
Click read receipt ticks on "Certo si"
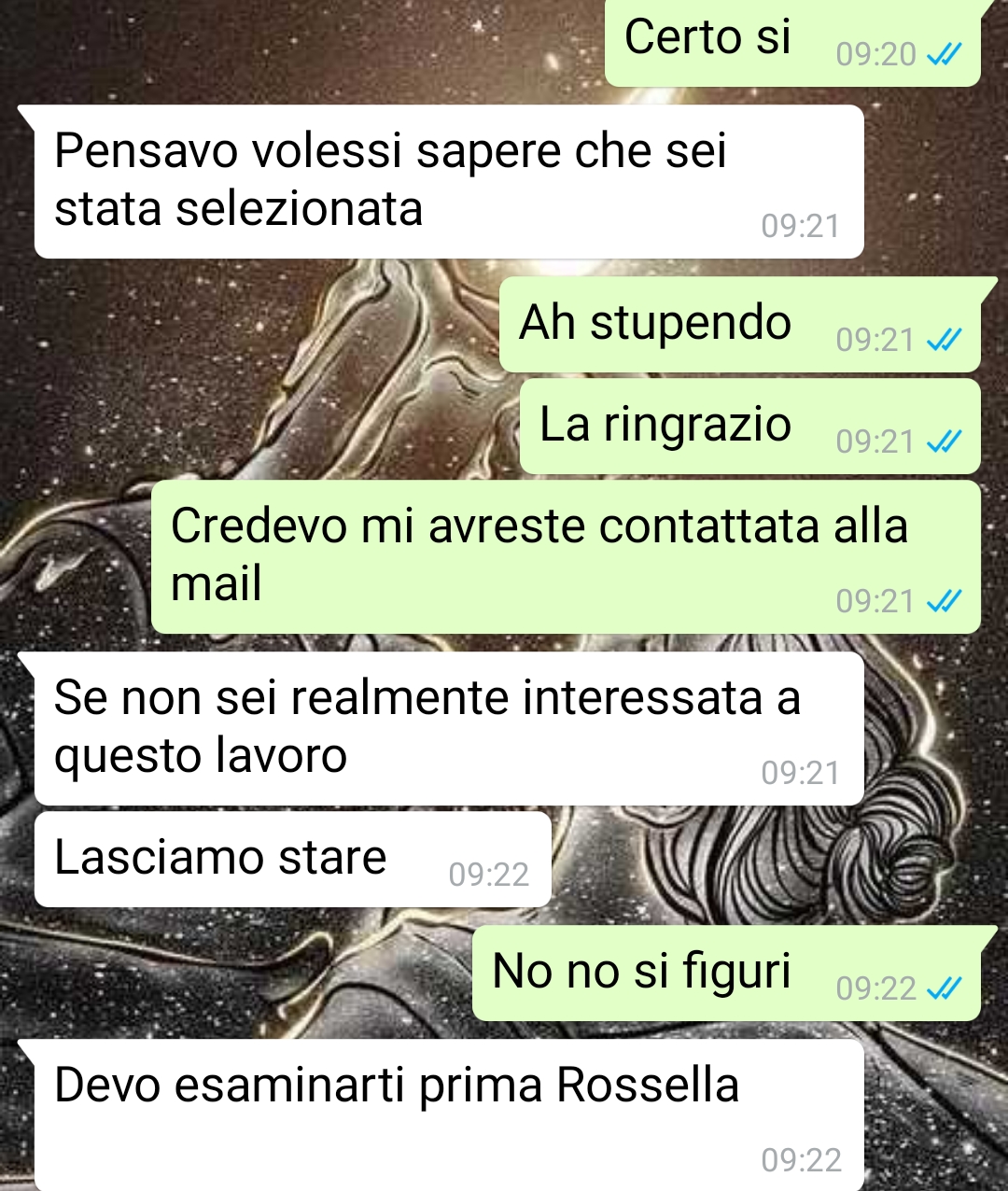tap(944, 55)
